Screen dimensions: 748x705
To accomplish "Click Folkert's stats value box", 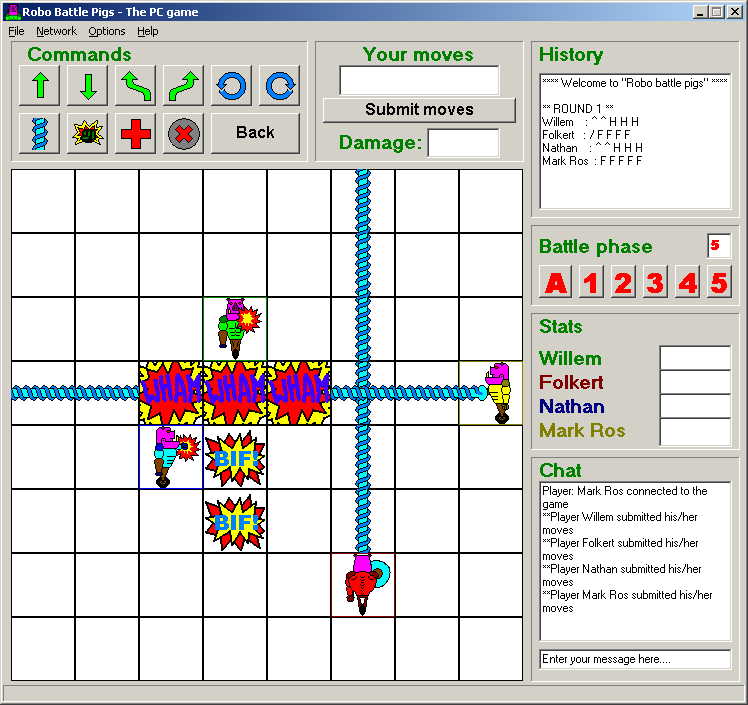I will (695, 382).
